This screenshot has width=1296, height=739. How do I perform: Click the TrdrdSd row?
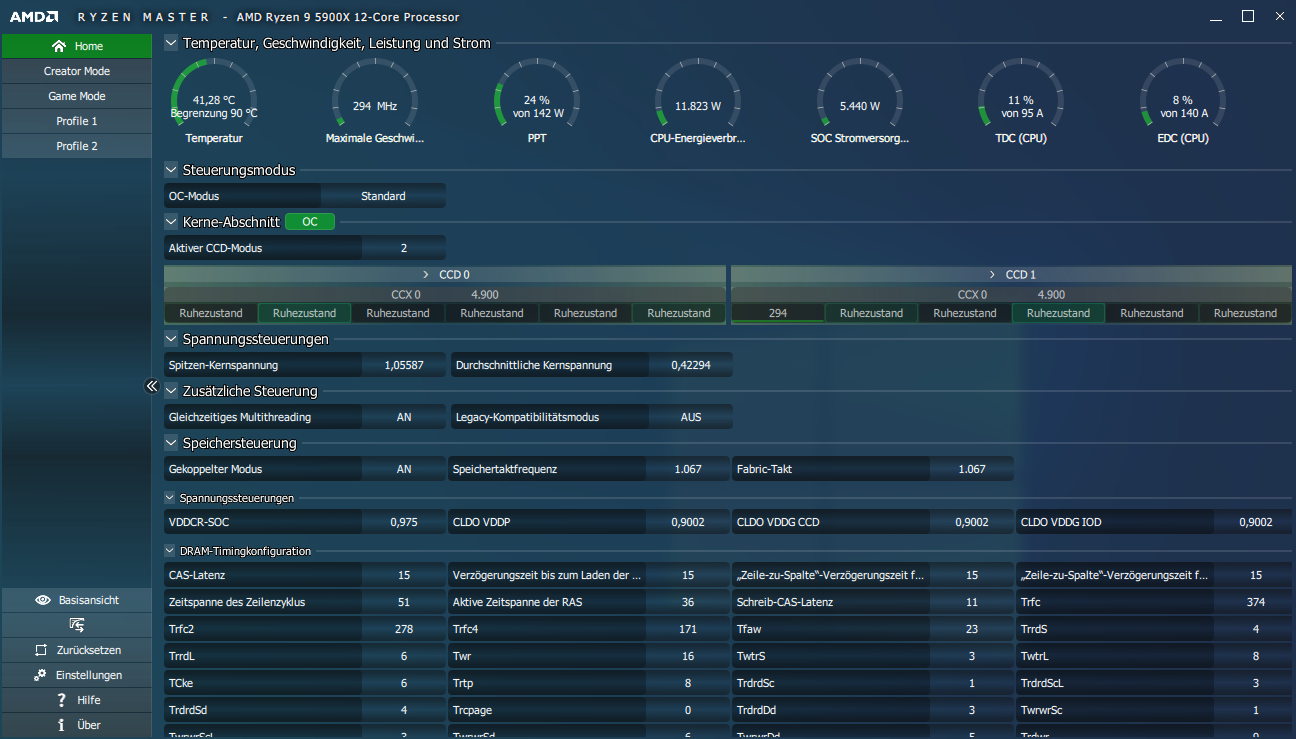[305, 710]
